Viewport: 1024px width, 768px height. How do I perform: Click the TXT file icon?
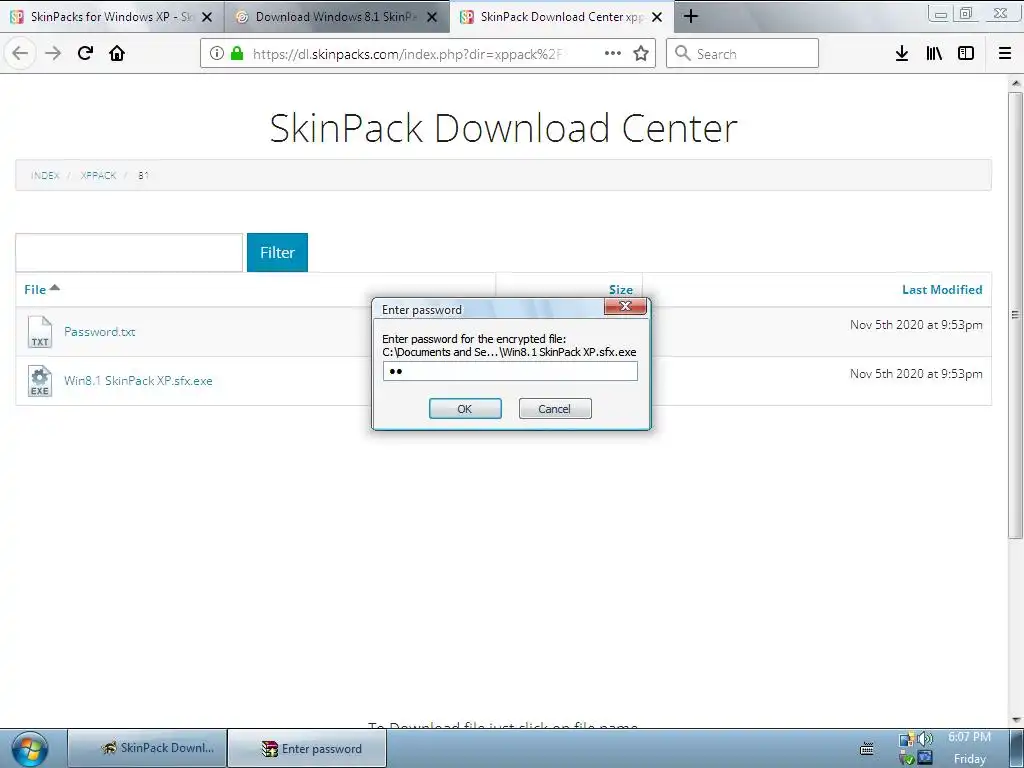pyautogui.click(x=40, y=332)
